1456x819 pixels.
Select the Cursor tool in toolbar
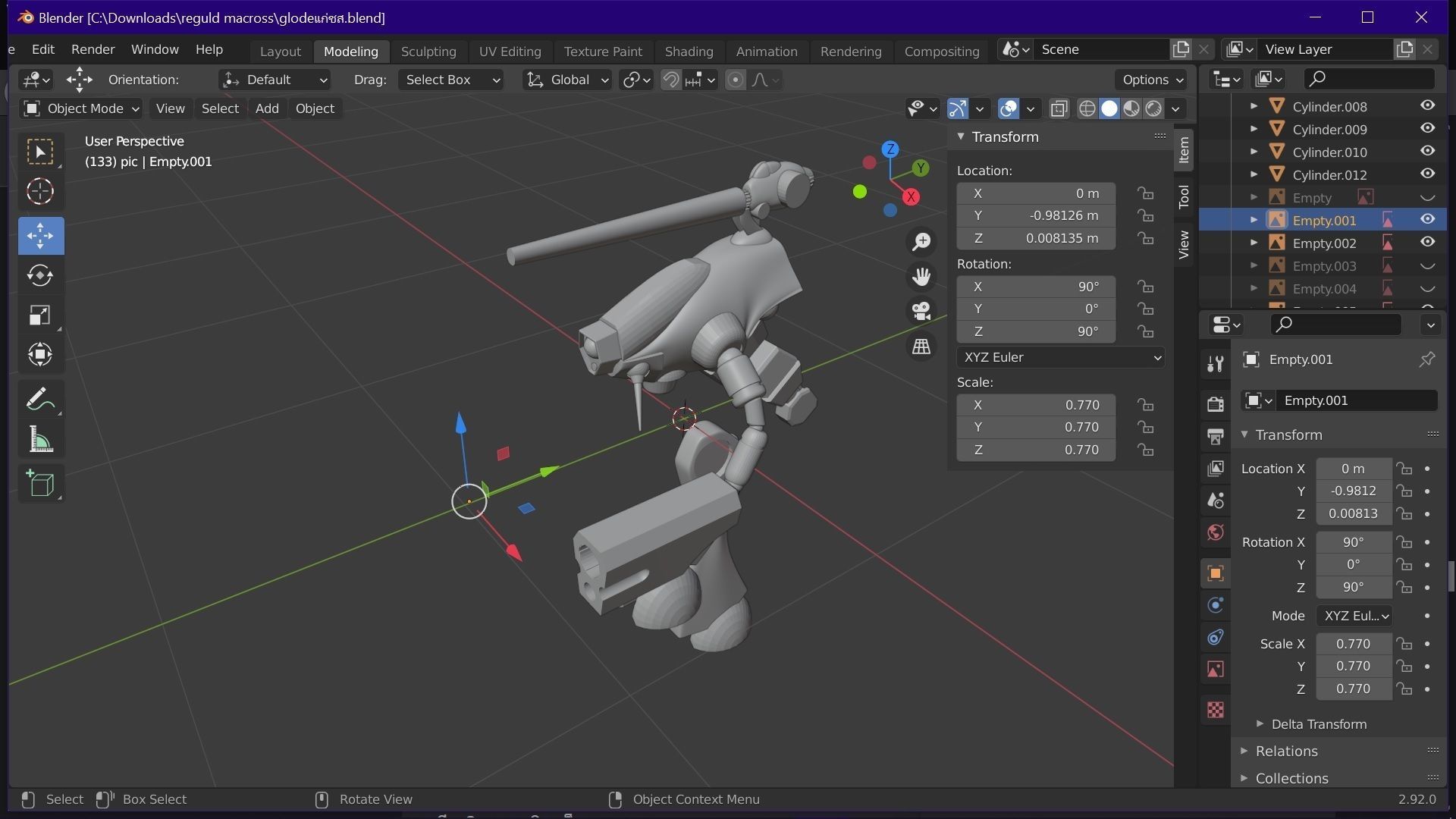40,191
